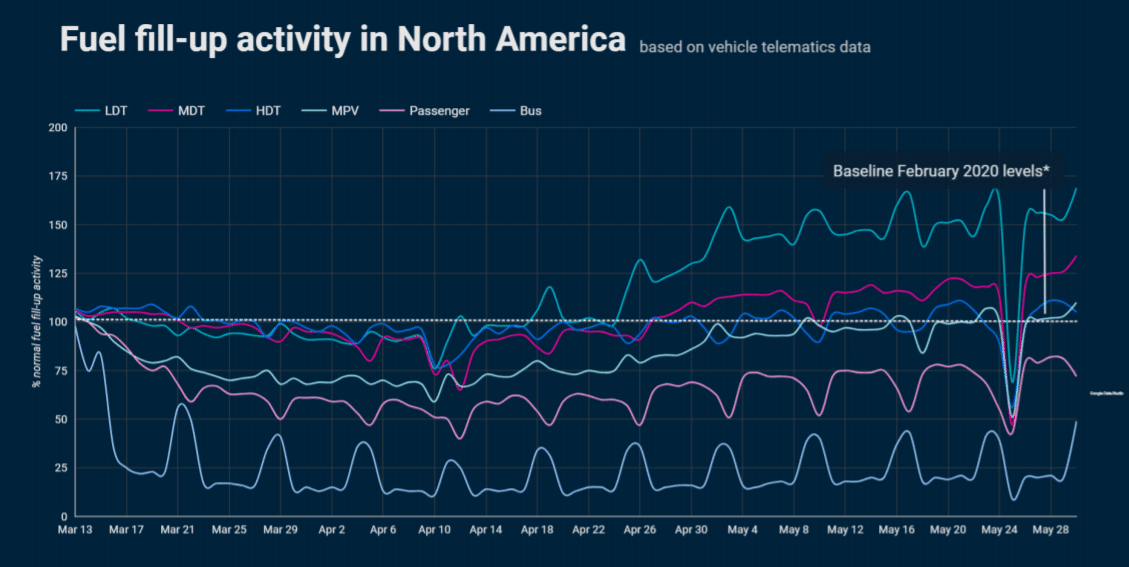
Task: Click the 100 y-axis tick label
Action: point(58,322)
